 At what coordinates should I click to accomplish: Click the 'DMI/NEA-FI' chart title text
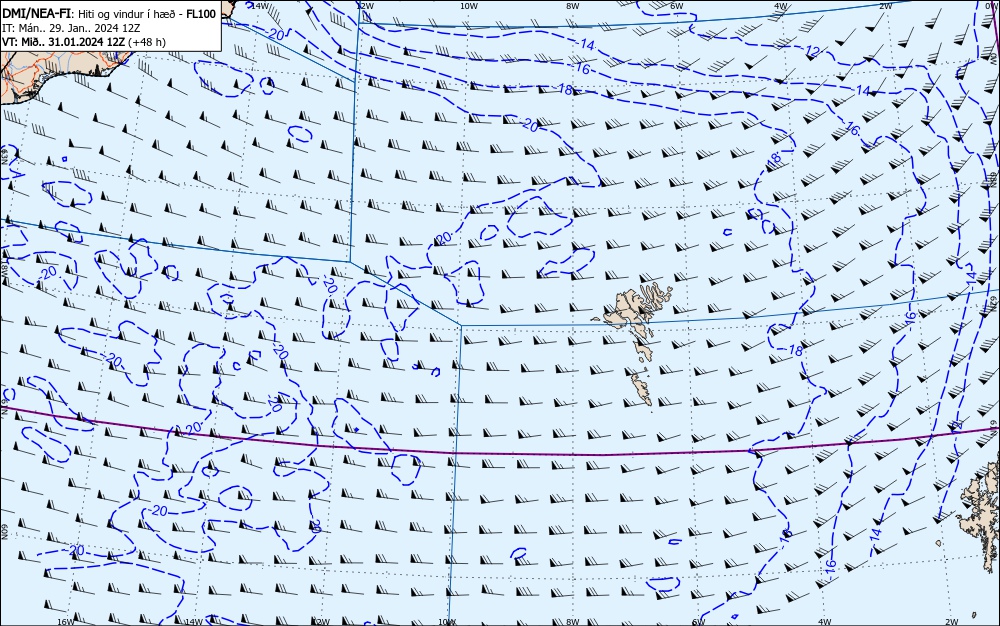click(36, 13)
